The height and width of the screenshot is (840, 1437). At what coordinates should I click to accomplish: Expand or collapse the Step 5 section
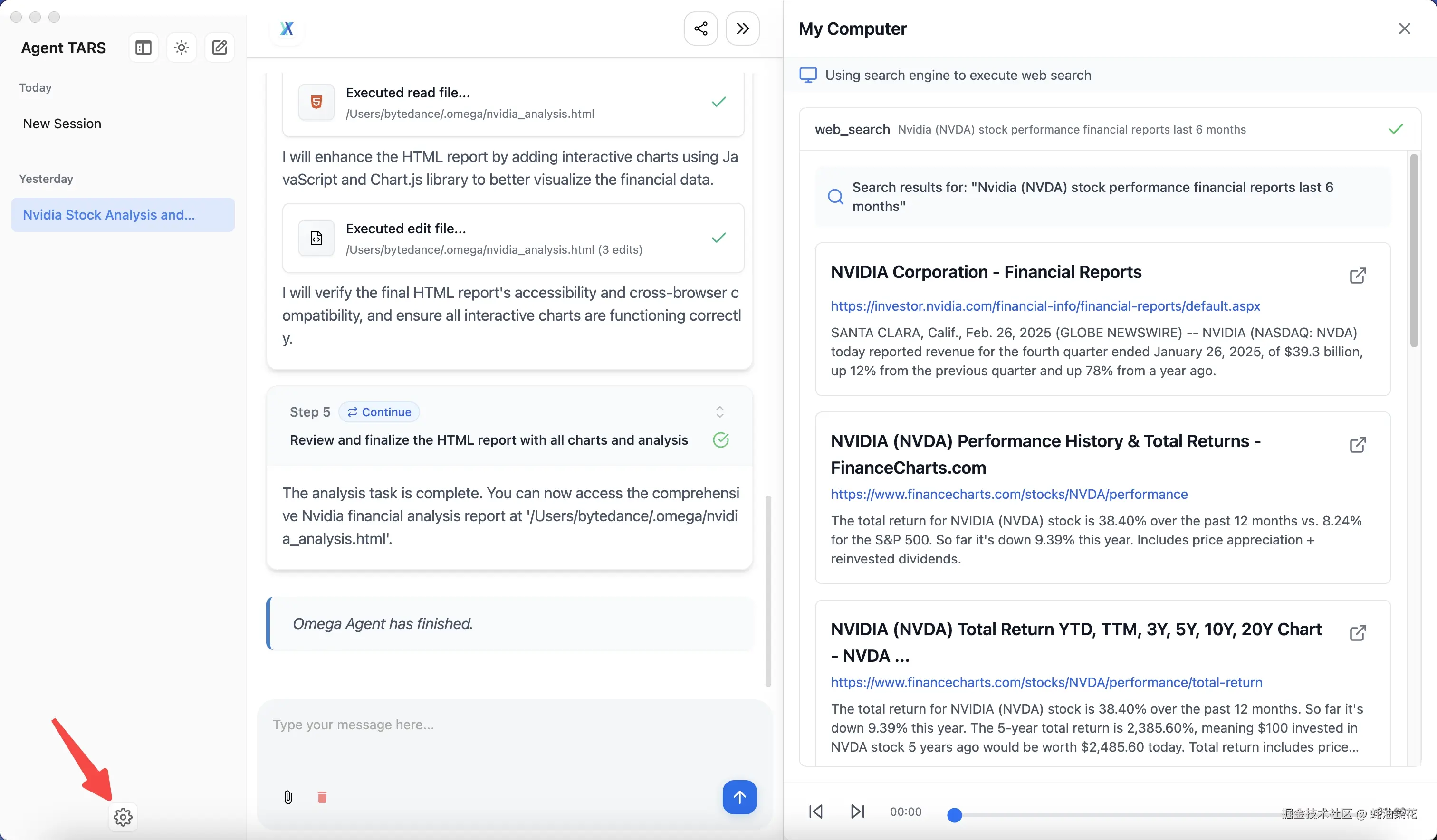(719, 412)
